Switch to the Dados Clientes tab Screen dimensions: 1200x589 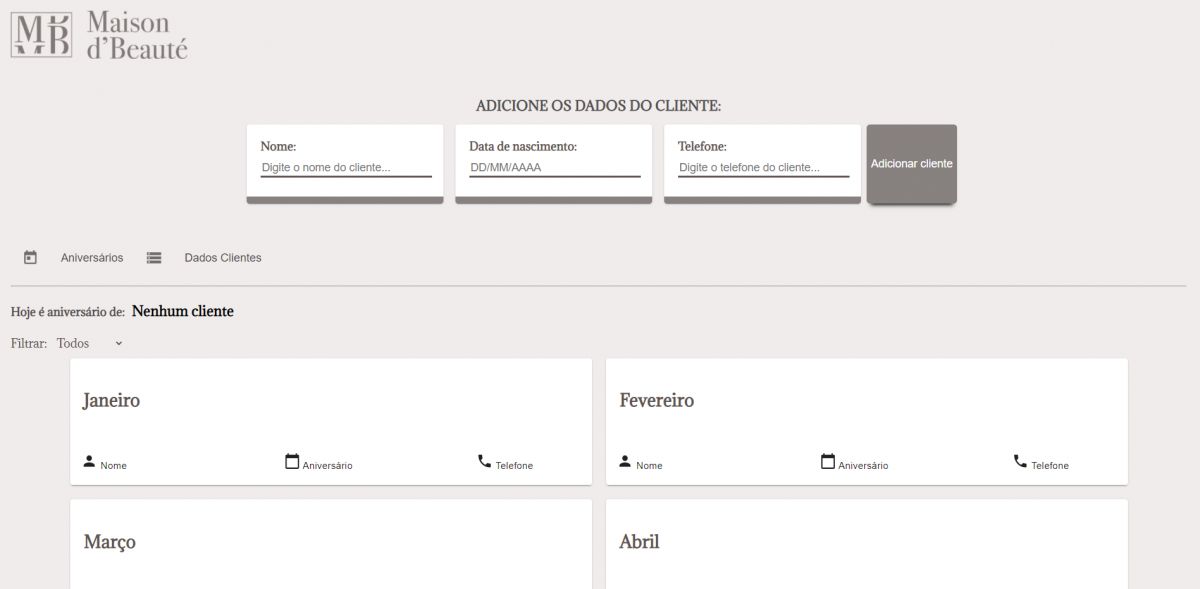click(x=223, y=258)
